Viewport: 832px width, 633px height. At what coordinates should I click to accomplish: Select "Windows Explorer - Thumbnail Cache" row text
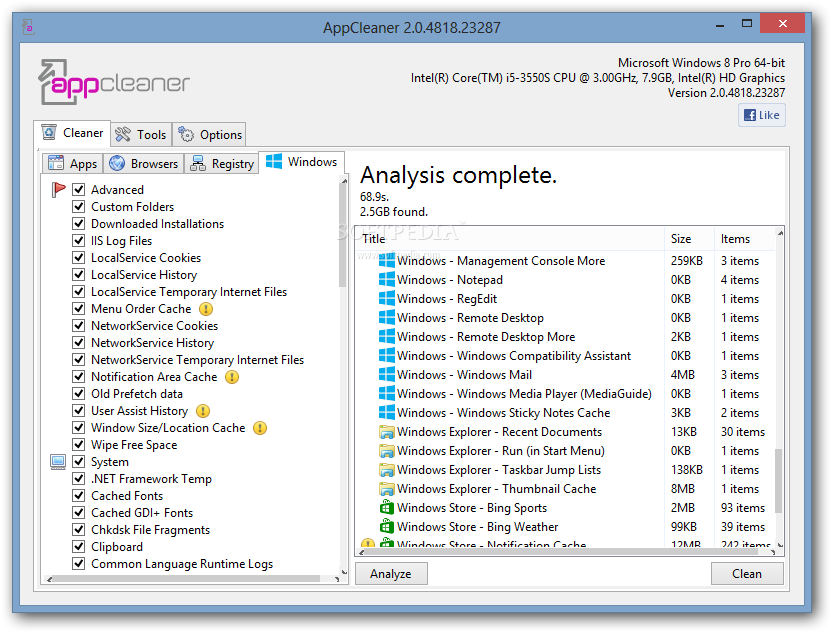497,489
